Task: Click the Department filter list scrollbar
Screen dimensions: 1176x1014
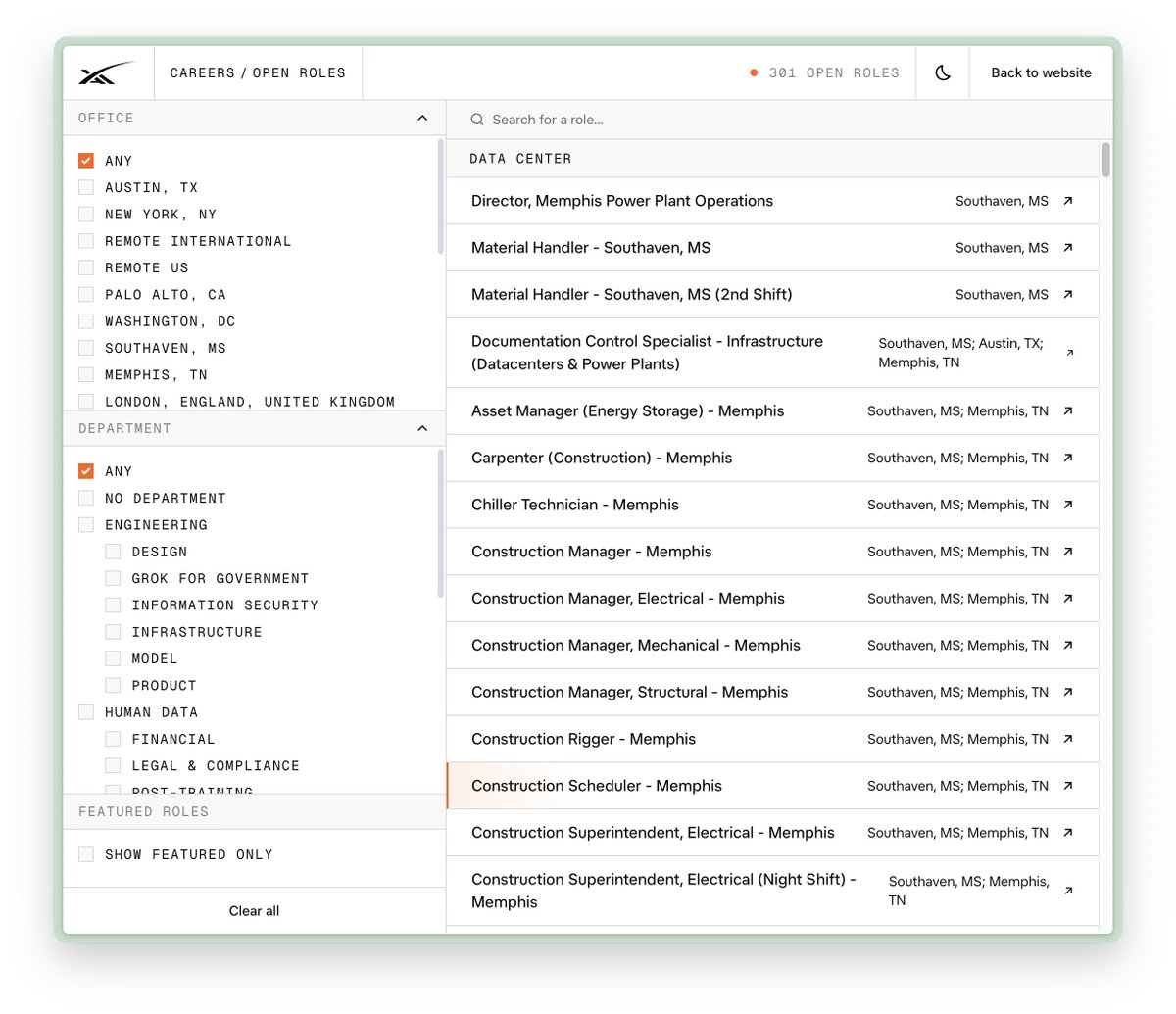Action: pyautogui.click(x=441, y=523)
